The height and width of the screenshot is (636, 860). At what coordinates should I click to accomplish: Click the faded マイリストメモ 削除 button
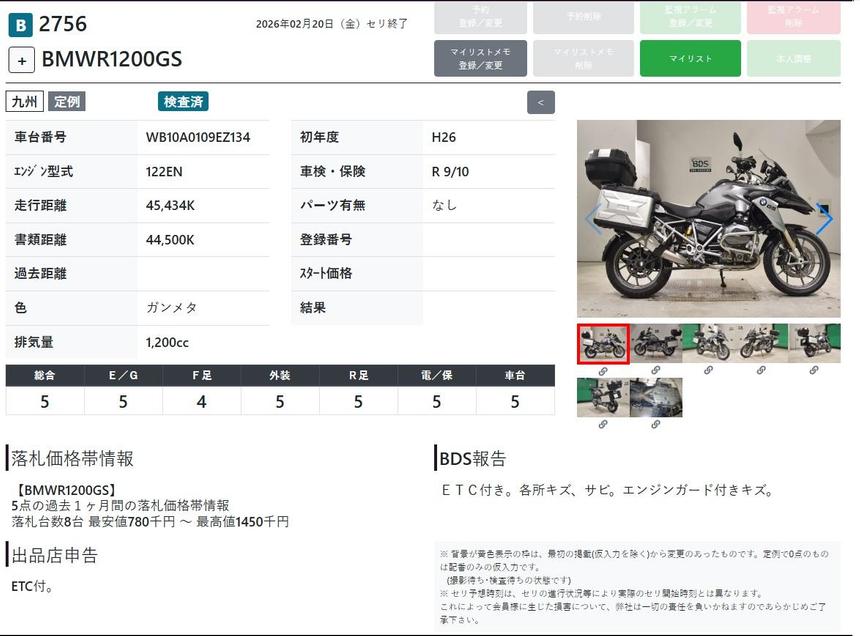point(585,59)
